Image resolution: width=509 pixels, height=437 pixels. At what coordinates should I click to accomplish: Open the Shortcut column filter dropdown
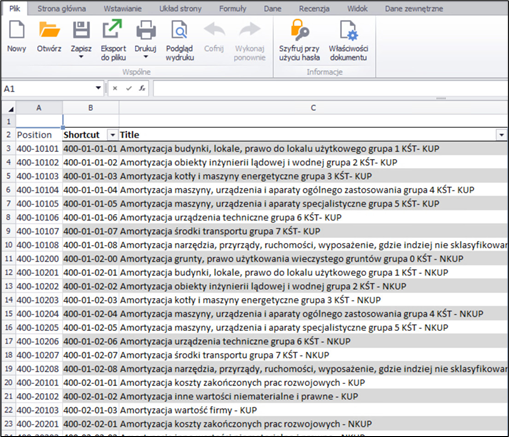(113, 135)
